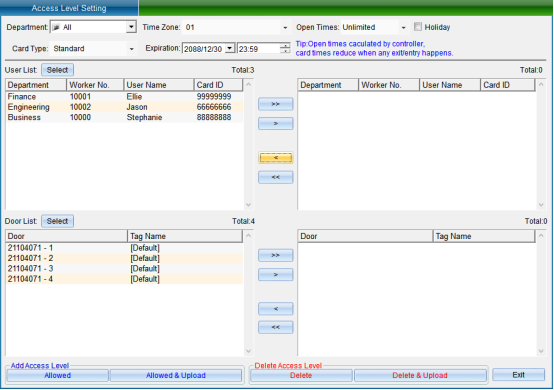The image size is (554, 390).
Task: Click the expiration date 2088/12/30 field
Action: 204,49
